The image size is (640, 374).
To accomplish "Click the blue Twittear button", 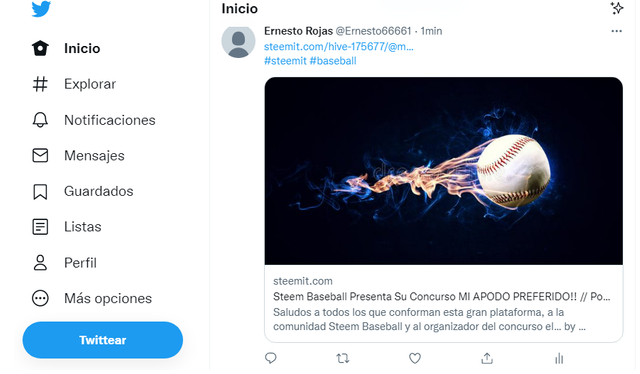I will pyautogui.click(x=102, y=340).
